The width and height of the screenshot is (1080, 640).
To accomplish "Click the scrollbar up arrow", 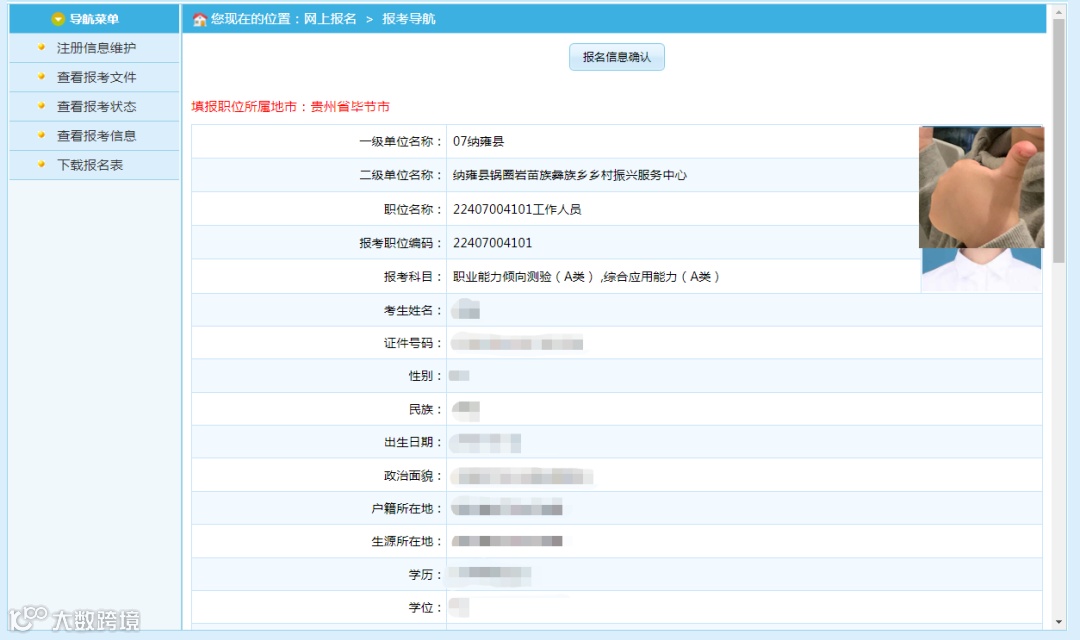I will click(x=1059, y=12).
